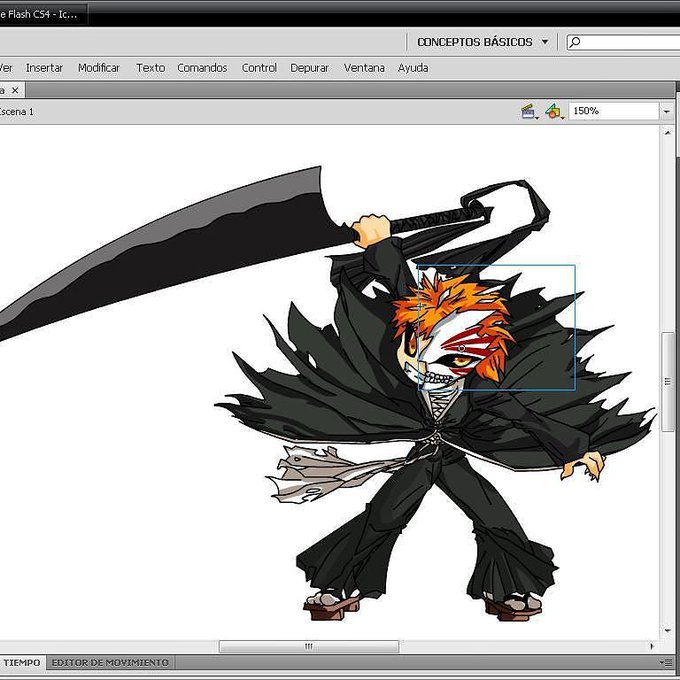This screenshot has width=680, height=680.
Task: Click the vertical scrollbar down arrow
Action: coord(667,631)
